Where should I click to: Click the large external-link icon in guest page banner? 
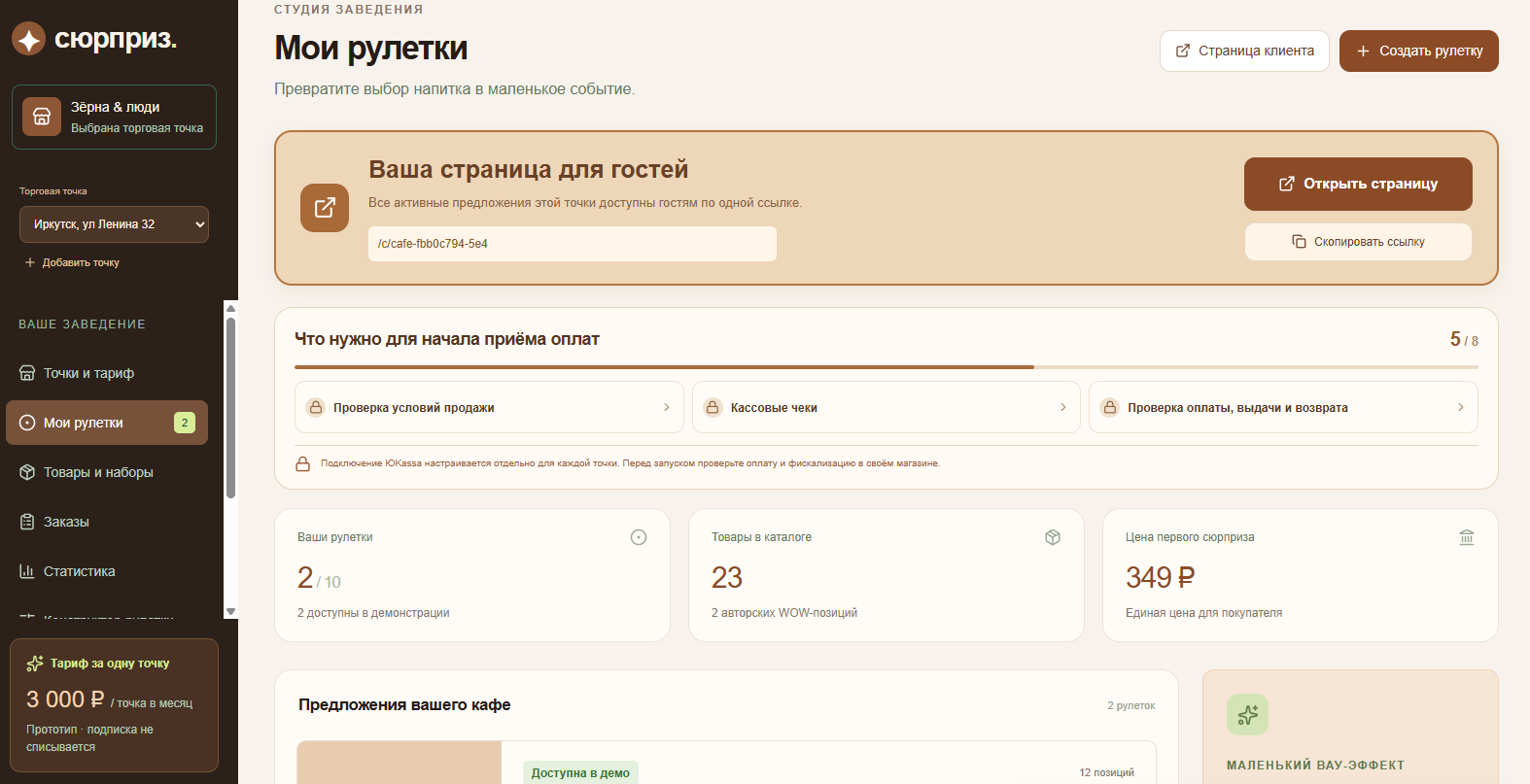(x=325, y=208)
